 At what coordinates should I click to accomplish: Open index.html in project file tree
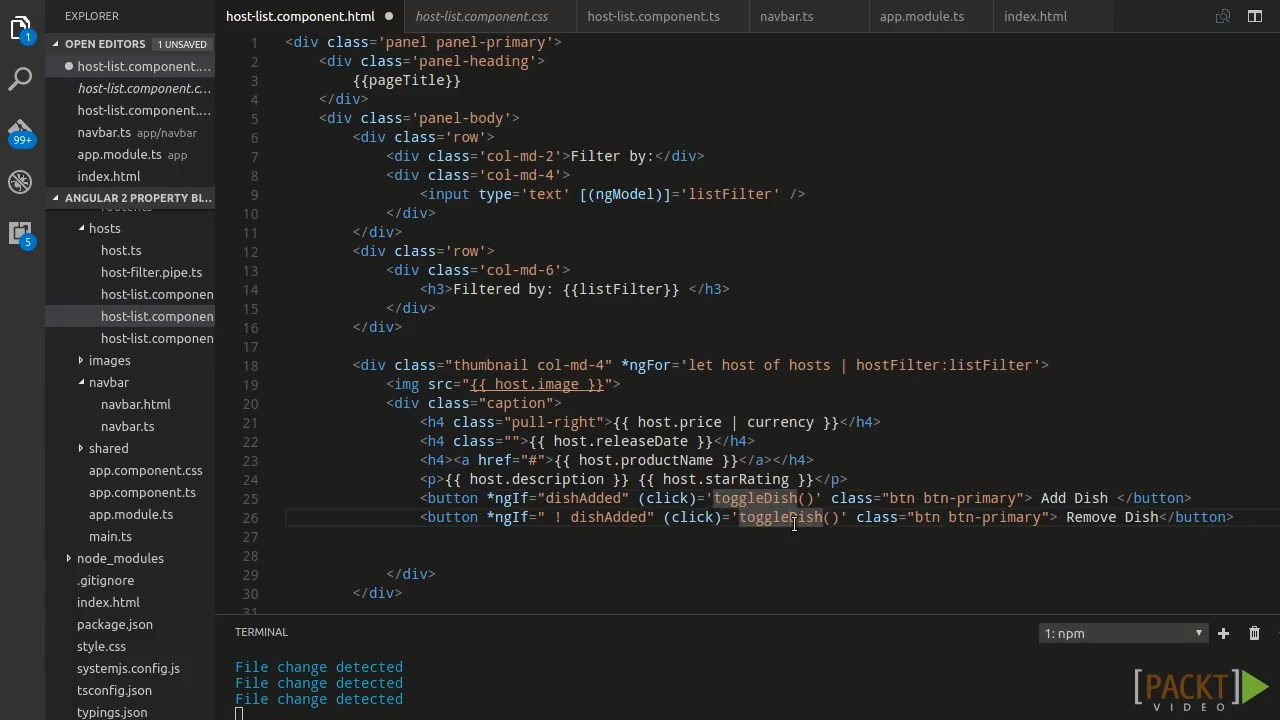click(x=108, y=602)
